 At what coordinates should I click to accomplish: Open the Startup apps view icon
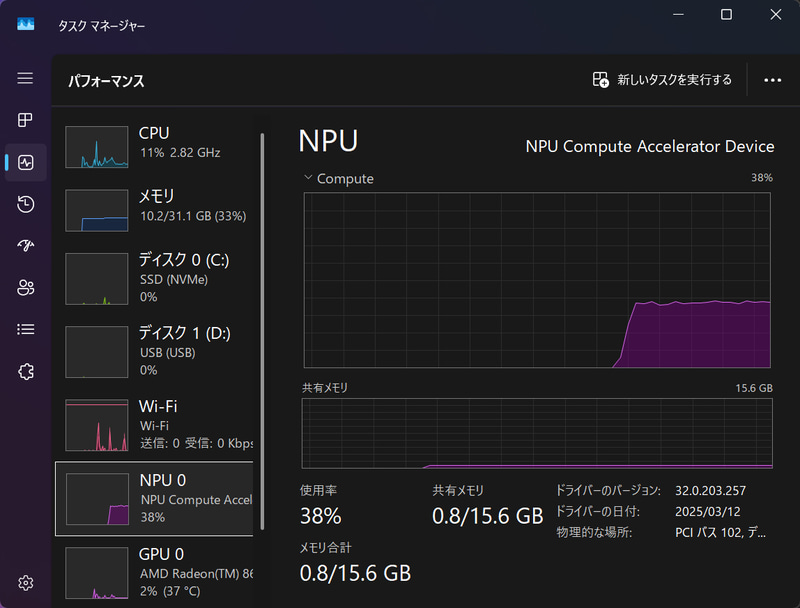pyautogui.click(x=25, y=245)
